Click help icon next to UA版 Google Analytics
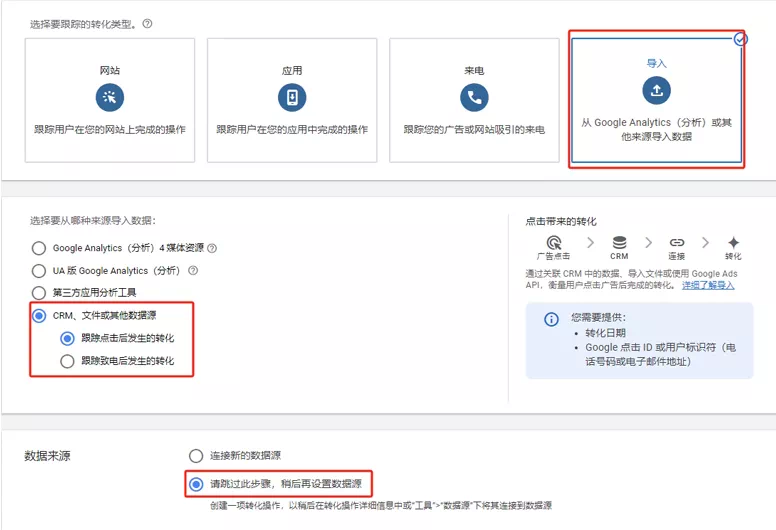The width and height of the screenshot is (776, 530). [193, 270]
